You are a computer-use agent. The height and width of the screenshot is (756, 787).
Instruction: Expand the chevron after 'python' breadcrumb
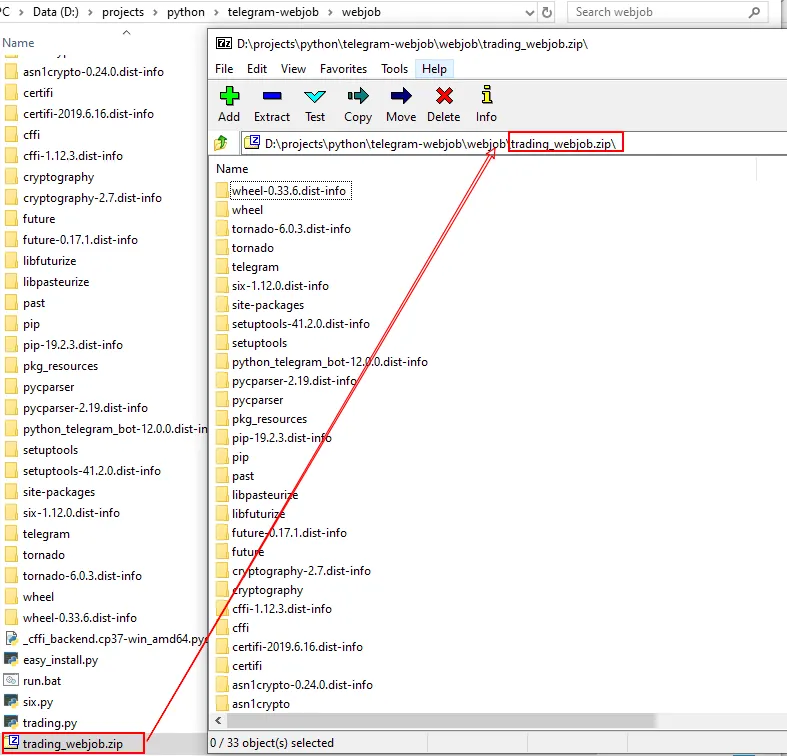pos(216,12)
